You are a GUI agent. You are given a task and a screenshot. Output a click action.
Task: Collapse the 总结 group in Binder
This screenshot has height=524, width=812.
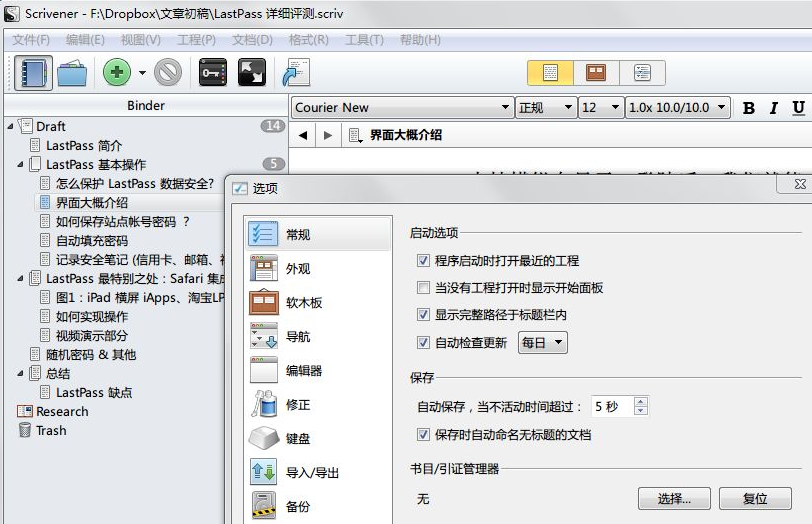tap(20, 373)
